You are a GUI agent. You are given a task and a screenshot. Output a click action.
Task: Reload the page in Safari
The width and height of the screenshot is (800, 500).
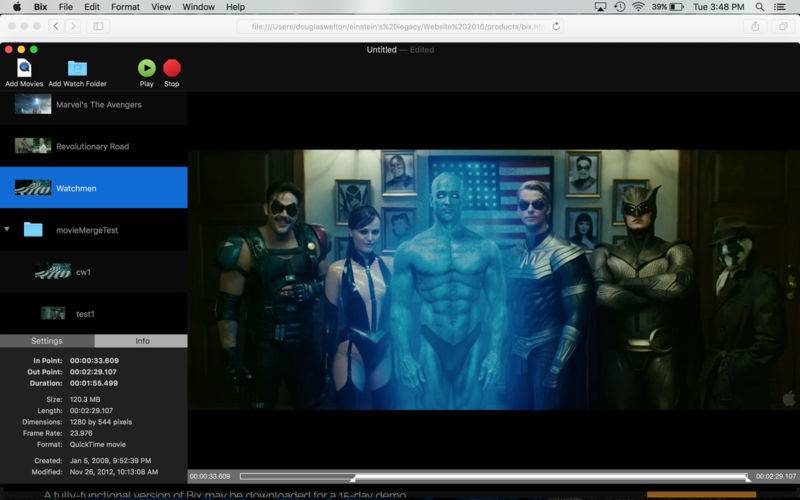556,26
